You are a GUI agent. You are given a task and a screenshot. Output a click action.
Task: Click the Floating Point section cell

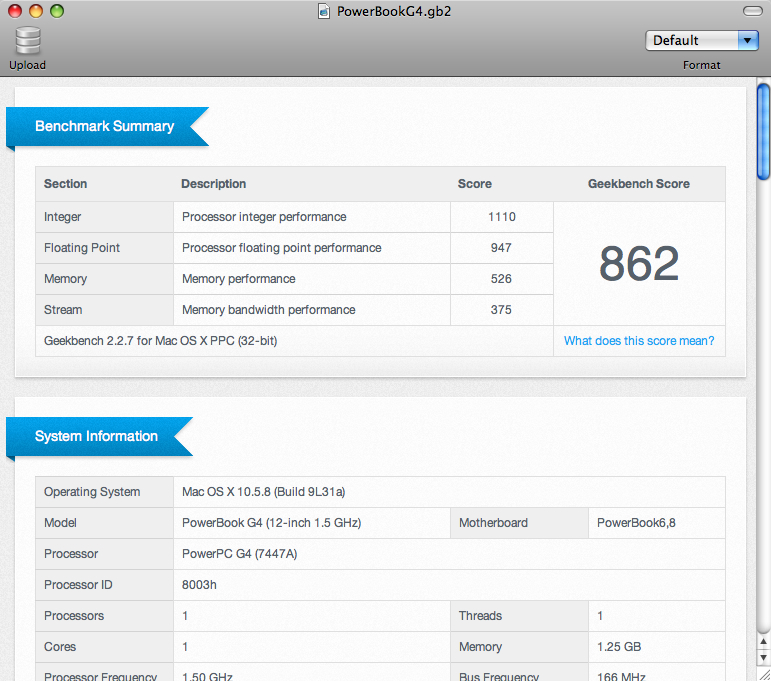[x=104, y=248]
